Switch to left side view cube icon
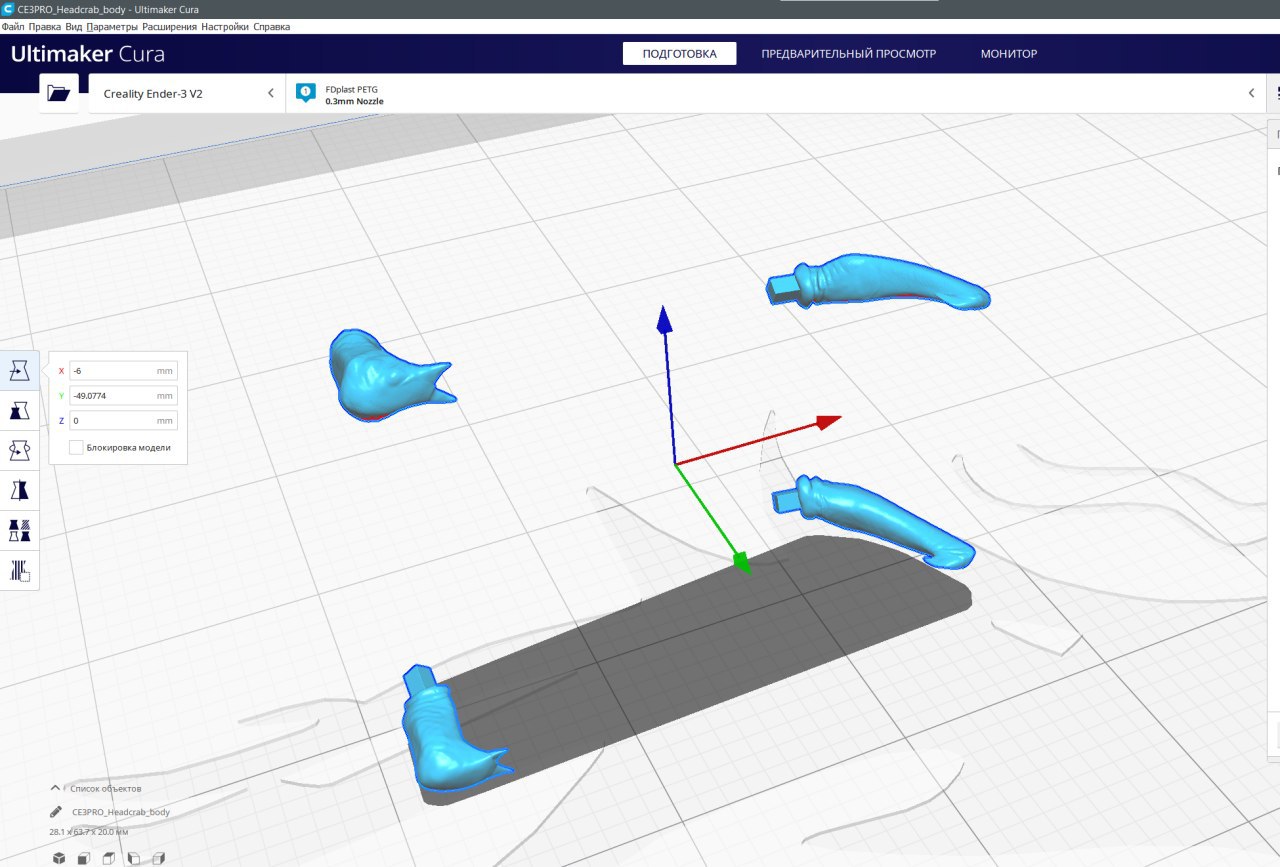Viewport: 1280px width, 867px height. 133,858
